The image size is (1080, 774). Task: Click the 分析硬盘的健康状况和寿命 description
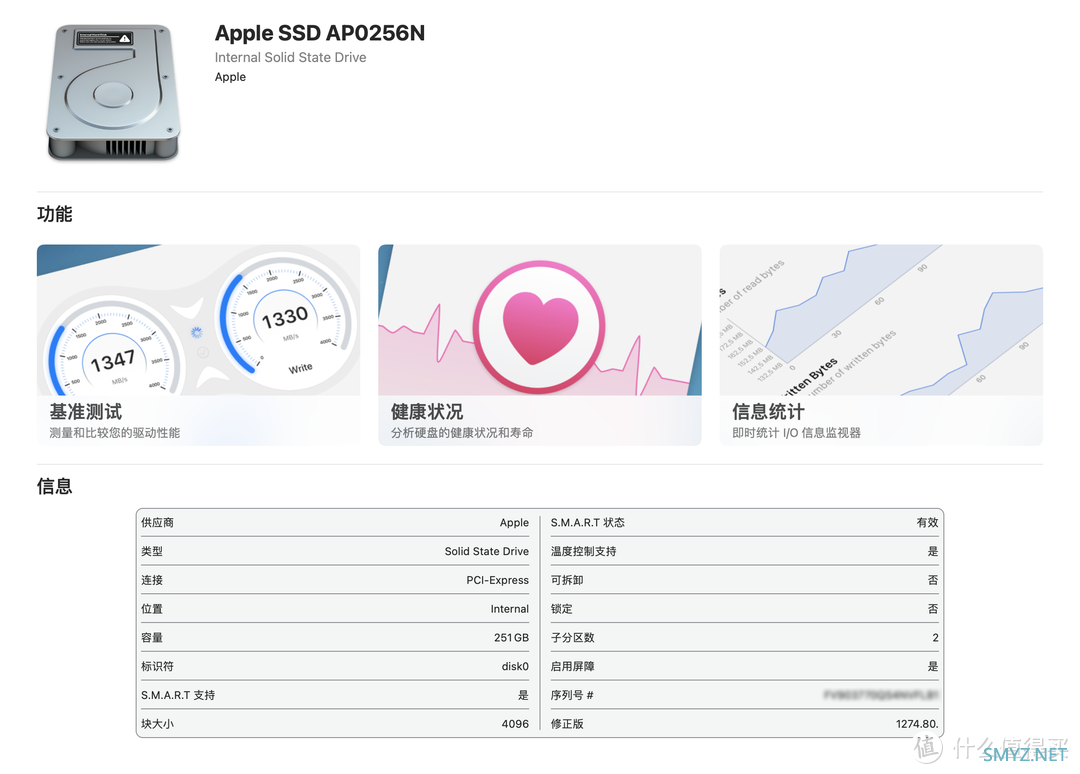pos(462,433)
